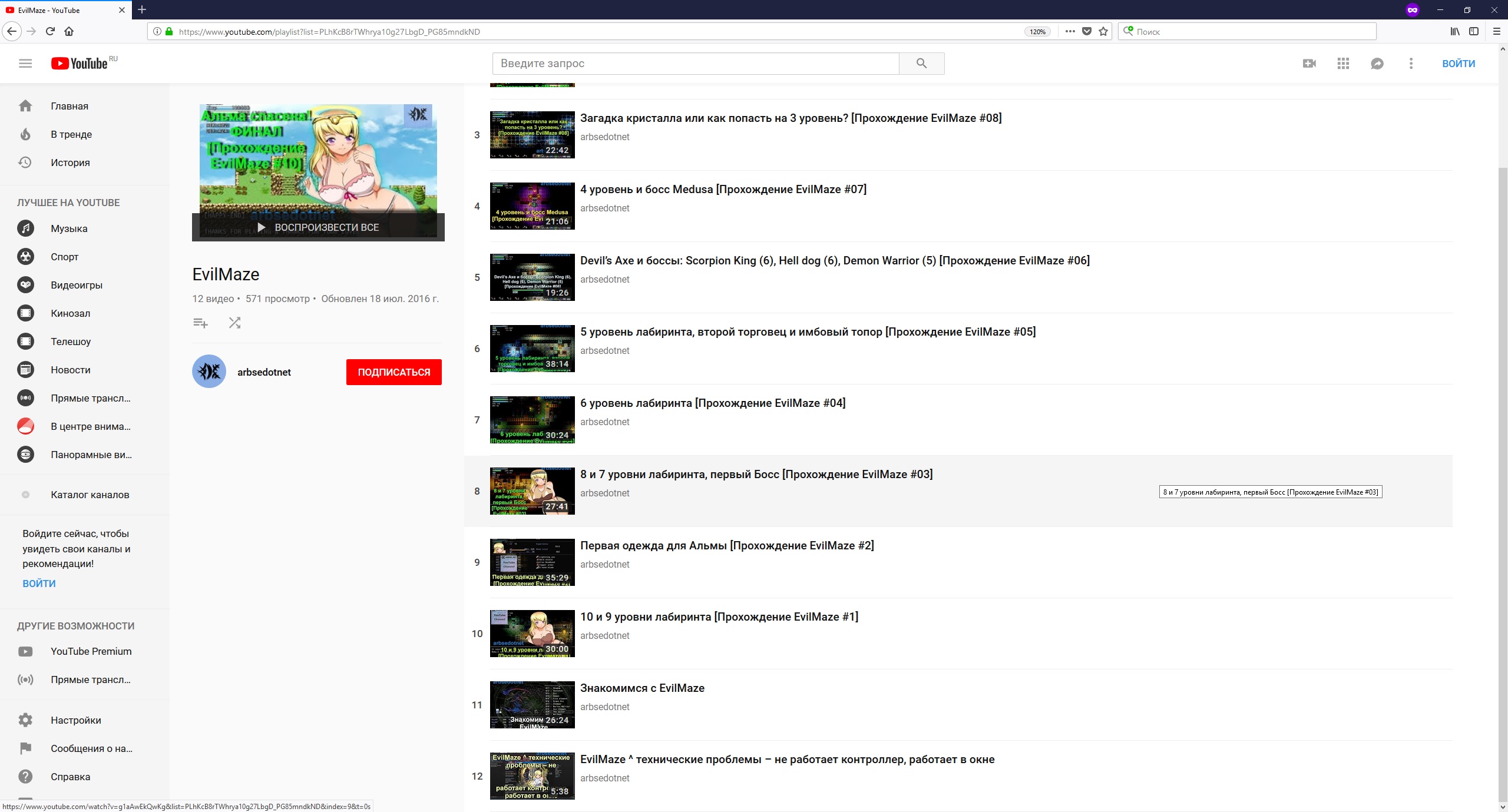Click ВОЙТИ sign-in in header
The height and width of the screenshot is (812, 1508).
click(x=1459, y=64)
